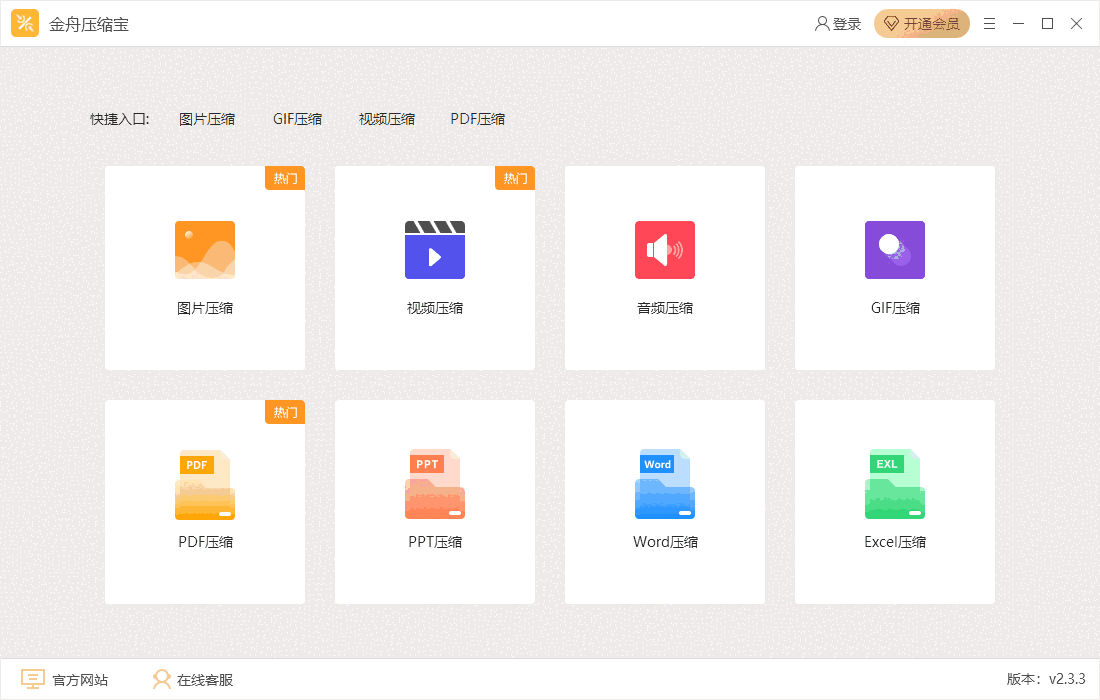Open the PDF压缩 document compressor
The height and width of the screenshot is (700, 1100).
[204, 500]
